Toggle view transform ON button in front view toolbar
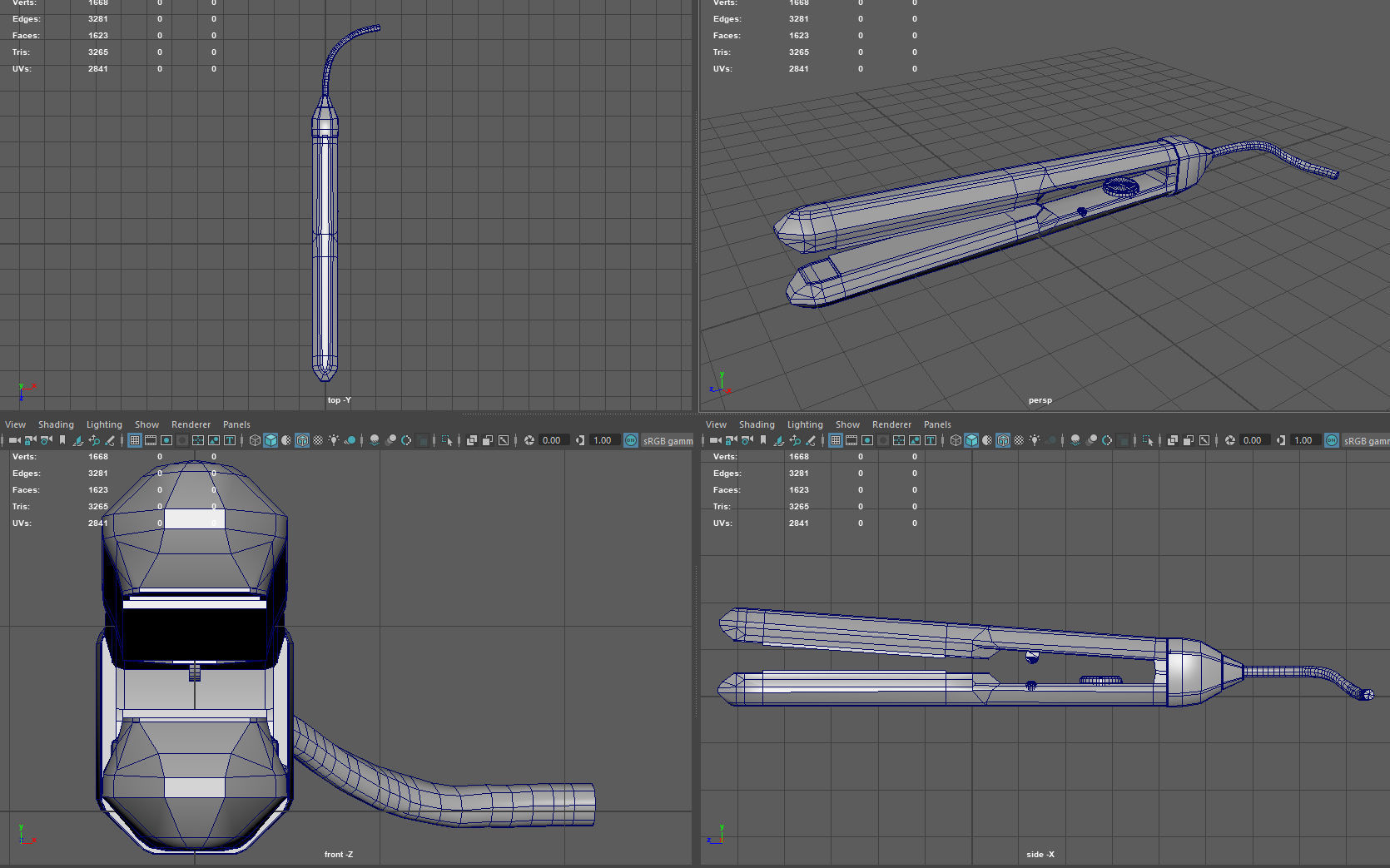The image size is (1390, 868). pyautogui.click(x=631, y=440)
